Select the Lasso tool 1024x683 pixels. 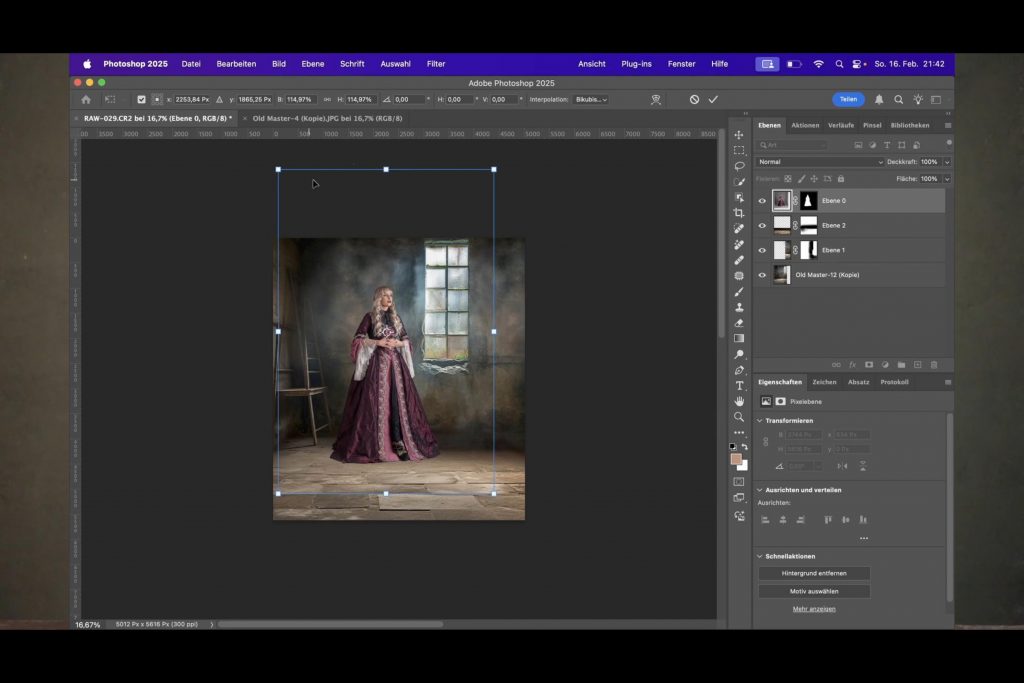pyautogui.click(x=739, y=166)
